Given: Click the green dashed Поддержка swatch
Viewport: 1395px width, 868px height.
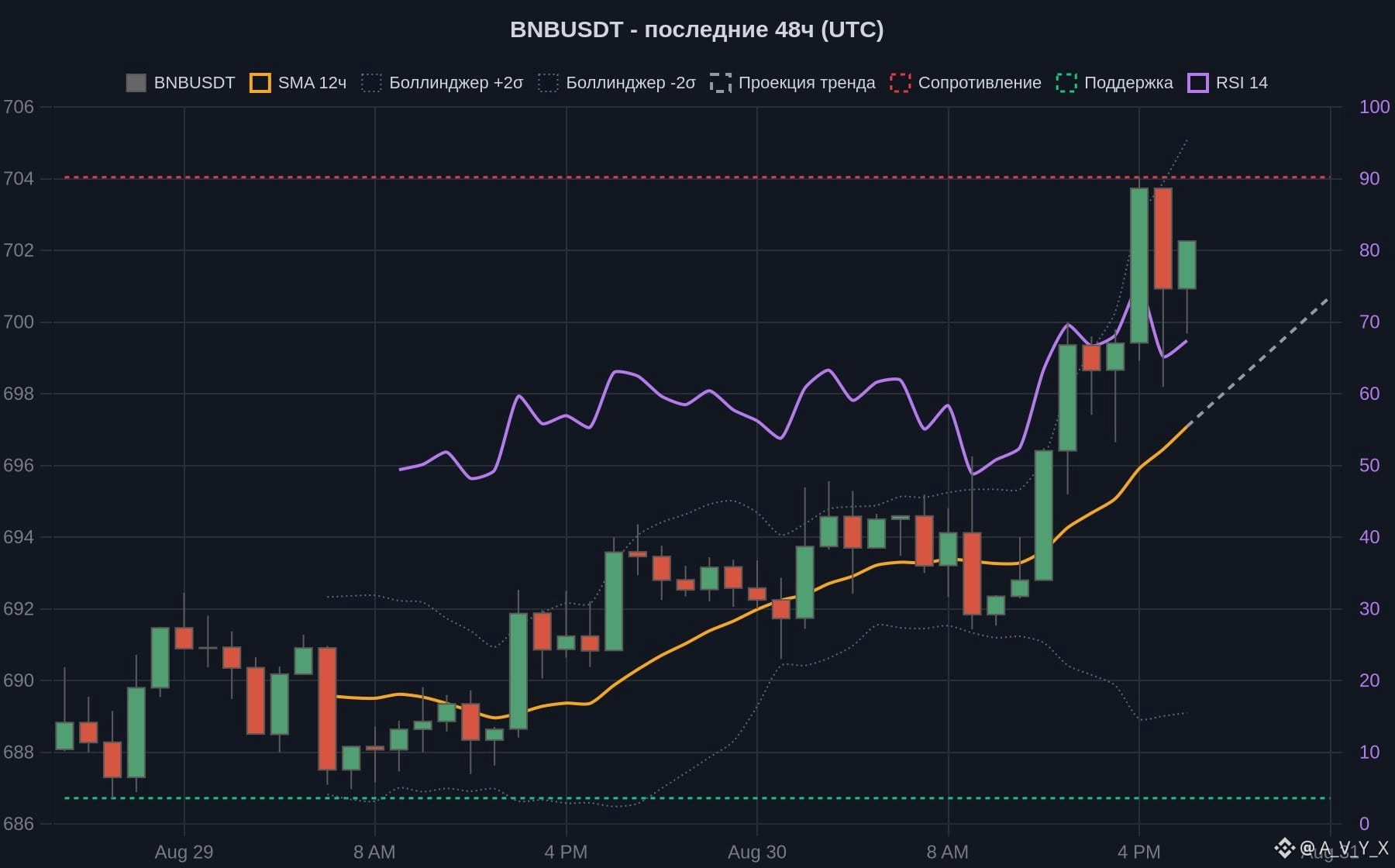Looking at the screenshot, I should tap(1066, 83).
